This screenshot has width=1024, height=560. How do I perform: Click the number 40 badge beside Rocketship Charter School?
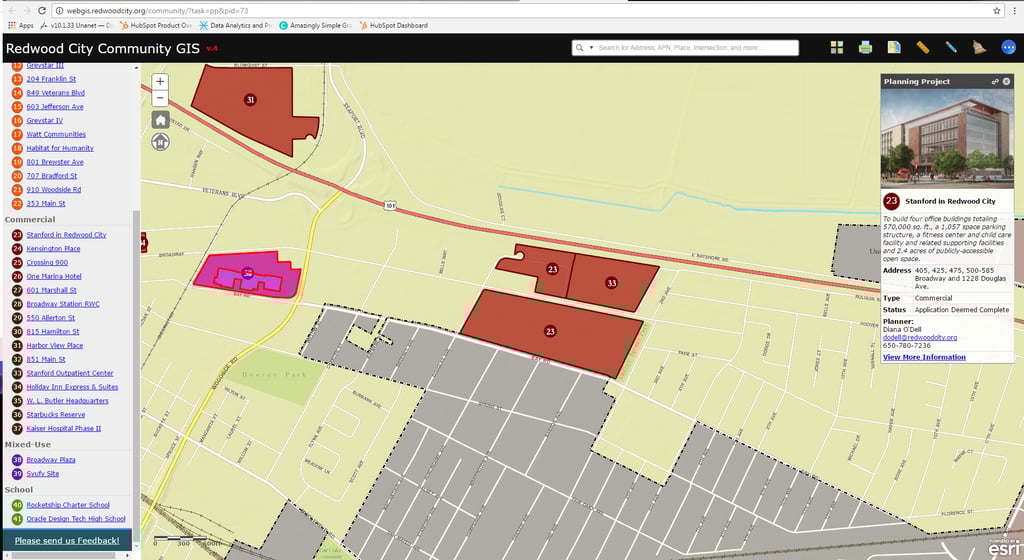[x=17, y=505]
